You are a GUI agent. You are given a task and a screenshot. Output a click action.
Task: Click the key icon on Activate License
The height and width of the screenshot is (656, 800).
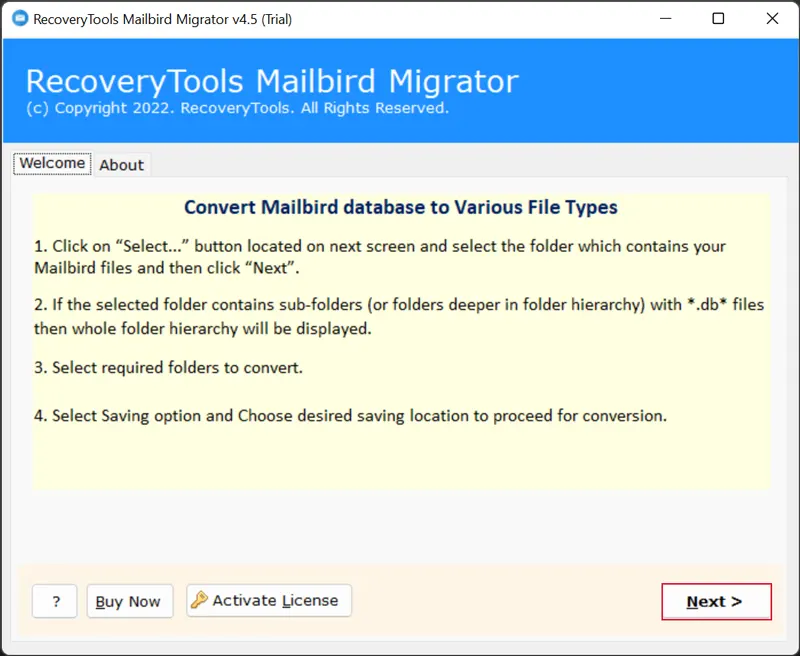pos(199,600)
